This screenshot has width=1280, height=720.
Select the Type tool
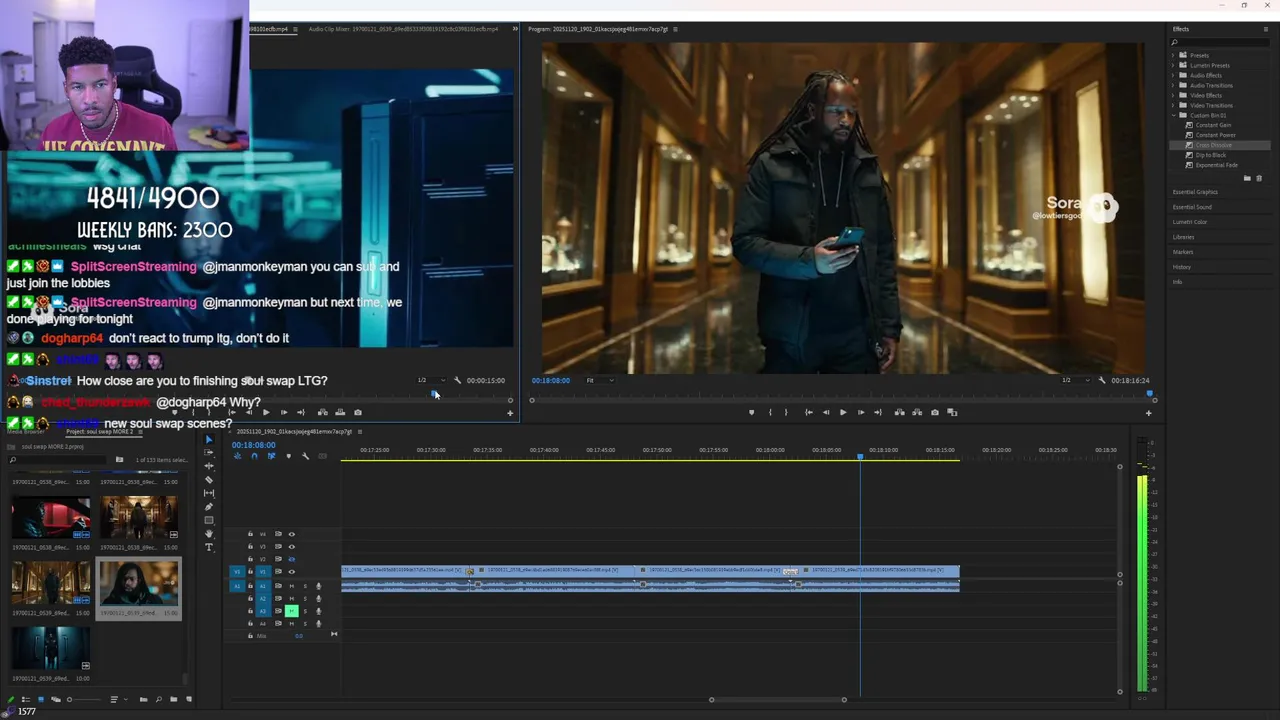coord(209,547)
